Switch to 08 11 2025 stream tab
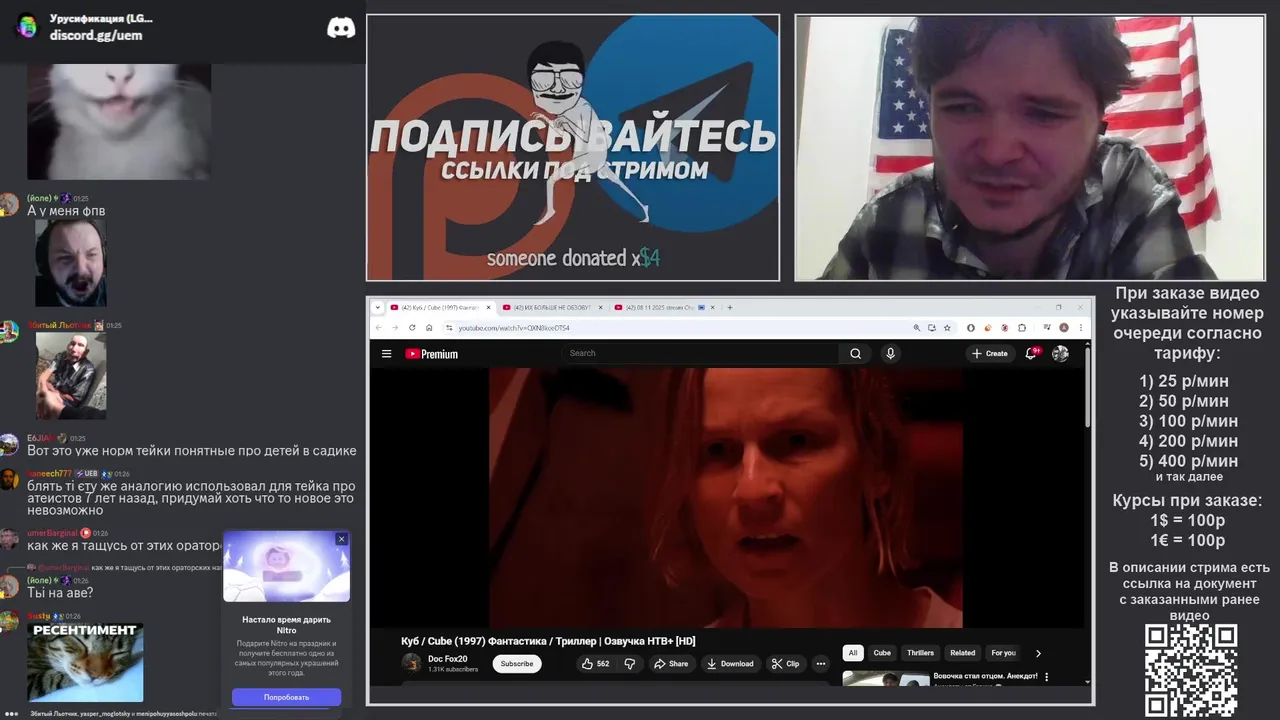The image size is (1280, 720). click(663, 307)
